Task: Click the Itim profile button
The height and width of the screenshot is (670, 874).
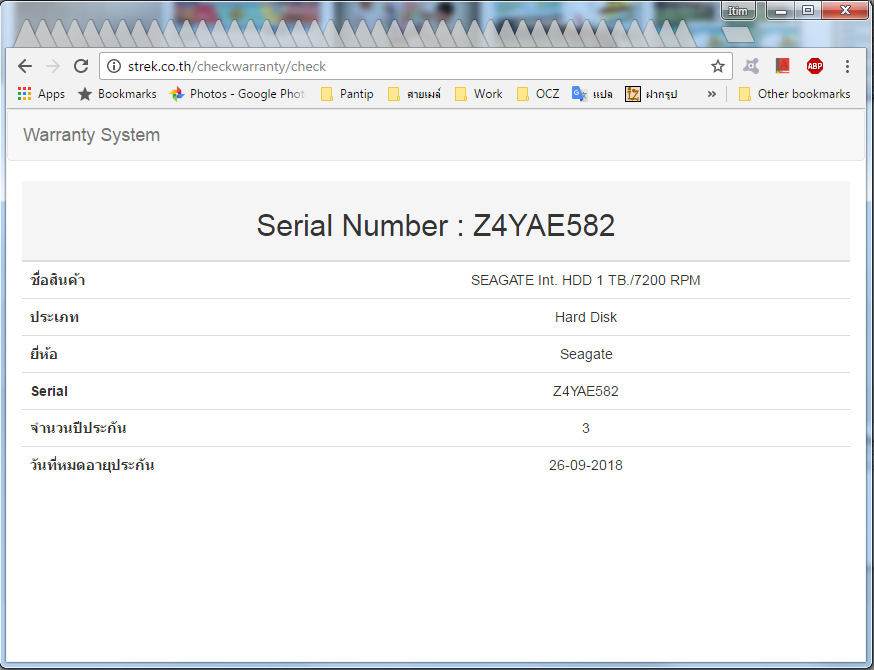Action: point(738,11)
